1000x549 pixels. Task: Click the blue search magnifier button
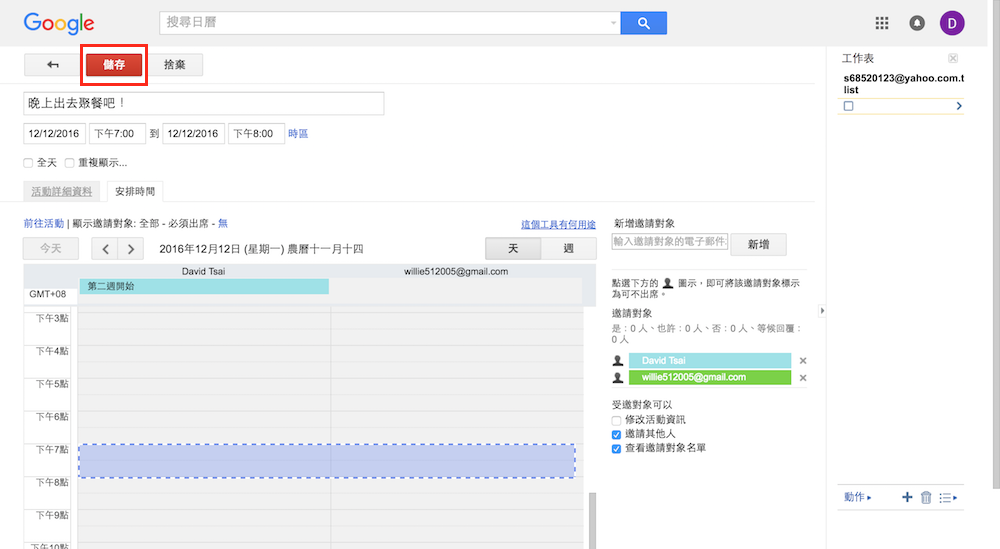click(643, 23)
